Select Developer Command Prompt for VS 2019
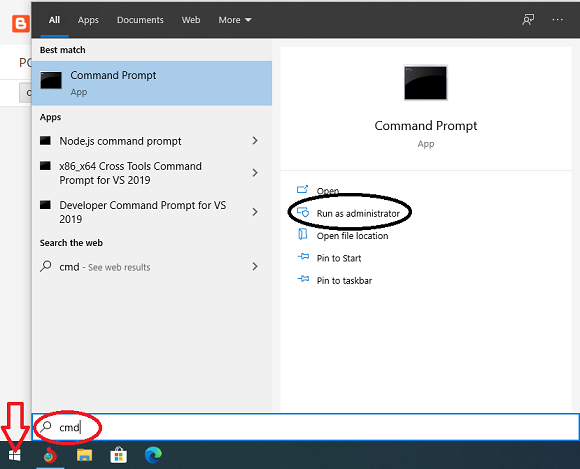 152,212
